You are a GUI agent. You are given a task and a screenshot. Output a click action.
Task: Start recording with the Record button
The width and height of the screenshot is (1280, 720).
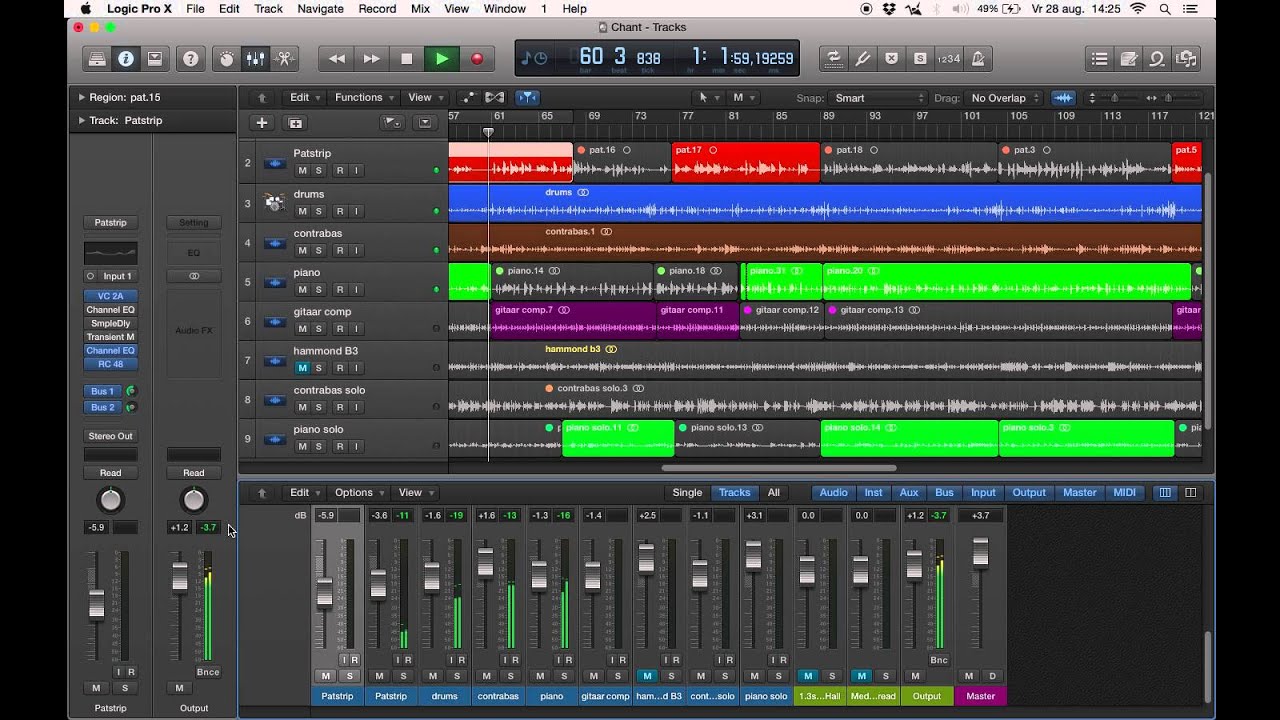click(x=477, y=59)
